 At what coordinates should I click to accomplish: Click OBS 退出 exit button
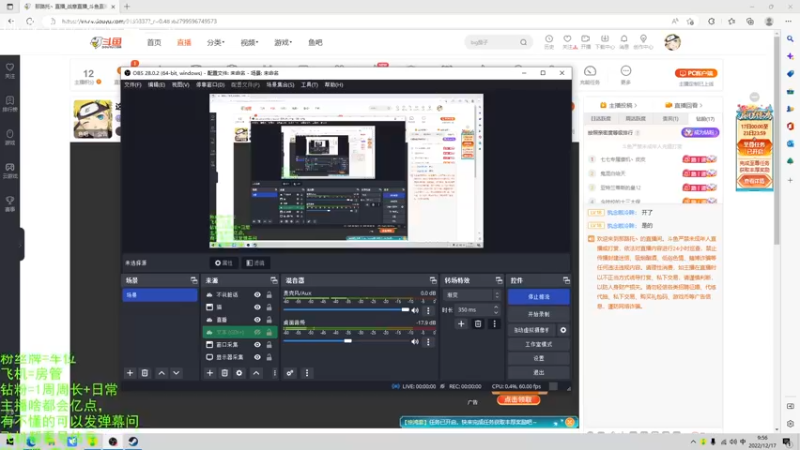tap(538, 372)
